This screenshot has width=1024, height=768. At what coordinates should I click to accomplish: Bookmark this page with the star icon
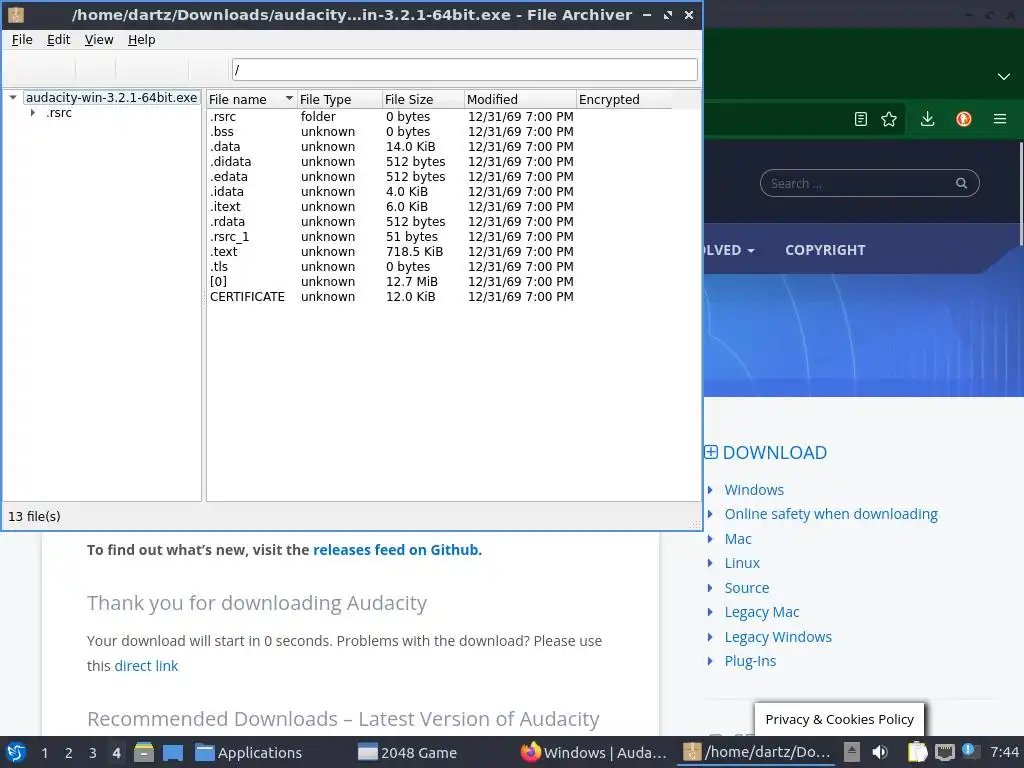[889, 119]
